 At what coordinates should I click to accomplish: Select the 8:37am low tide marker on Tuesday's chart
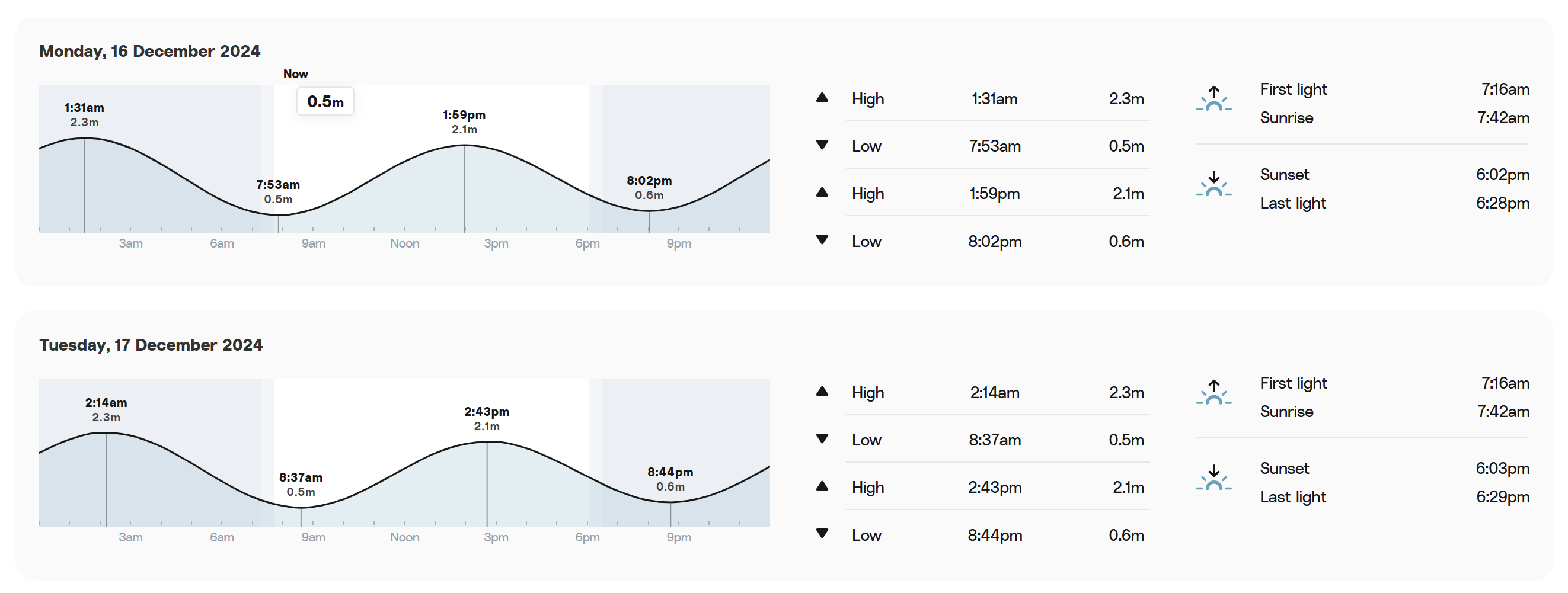(301, 507)
